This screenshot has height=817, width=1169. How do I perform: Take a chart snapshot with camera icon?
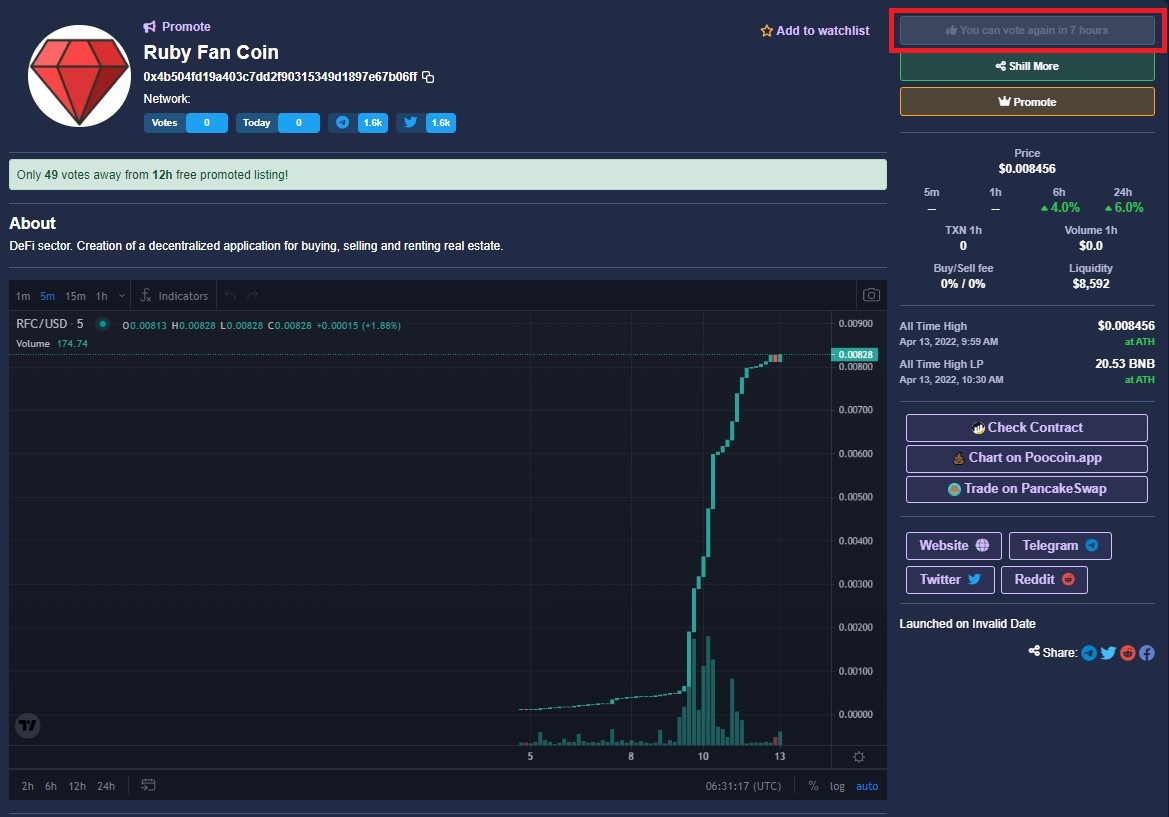pos(871,295)
